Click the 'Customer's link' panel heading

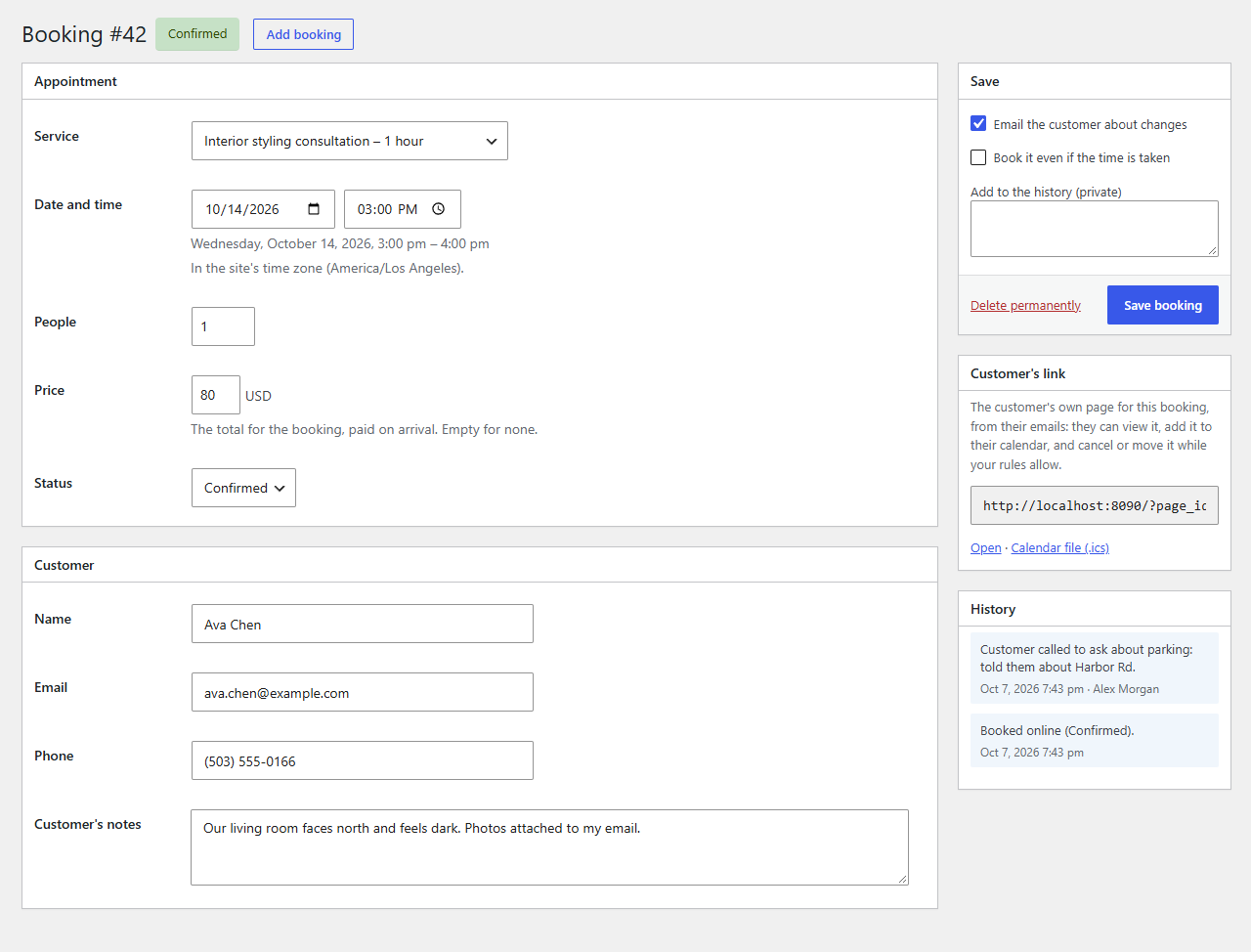(1017, 373)
